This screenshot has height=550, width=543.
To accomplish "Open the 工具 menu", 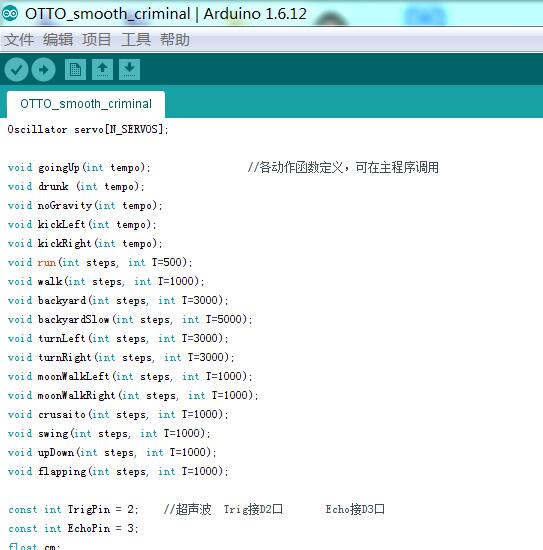I will click(x=136, y=39).
